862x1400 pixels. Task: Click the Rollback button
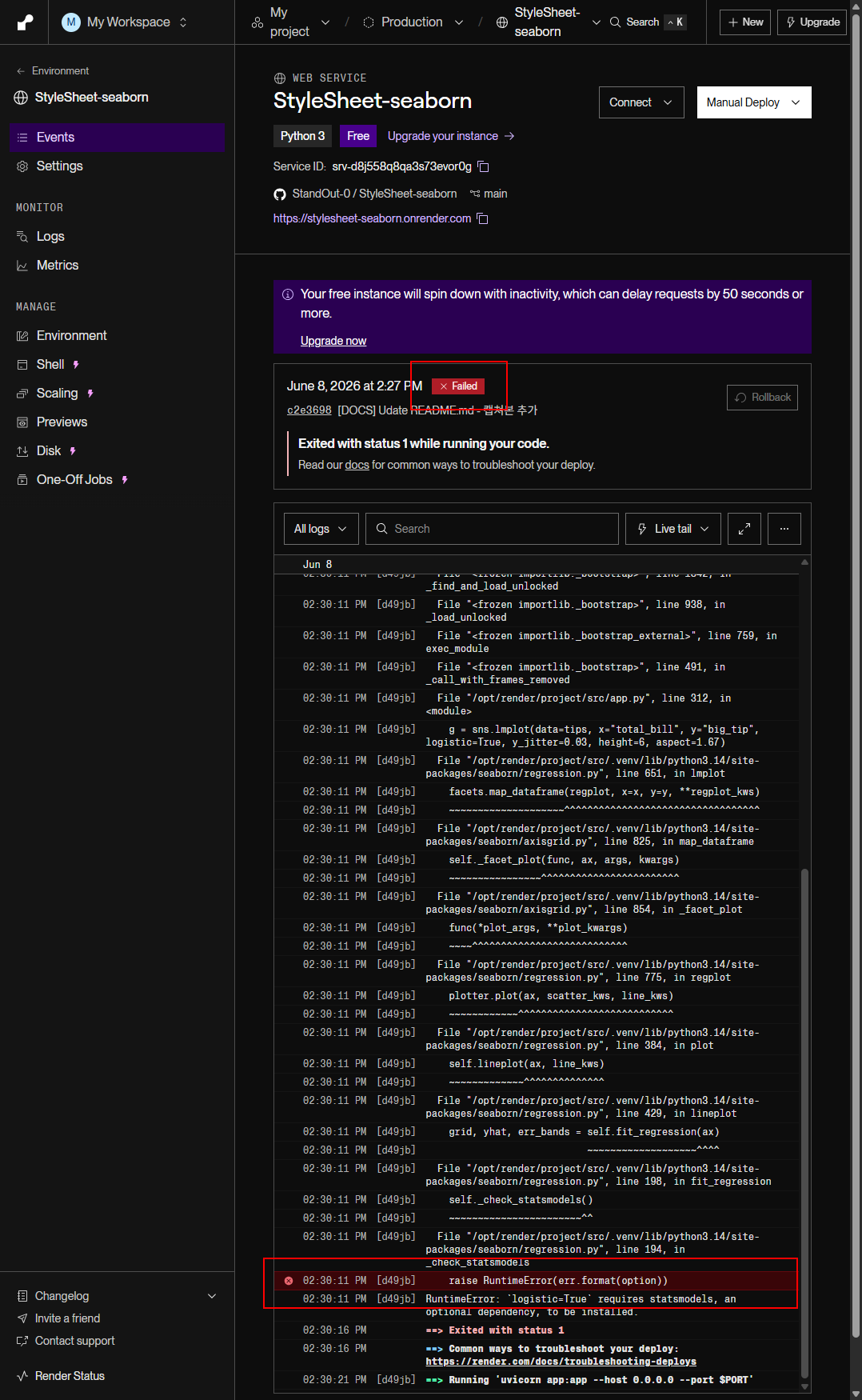[762, 398]
